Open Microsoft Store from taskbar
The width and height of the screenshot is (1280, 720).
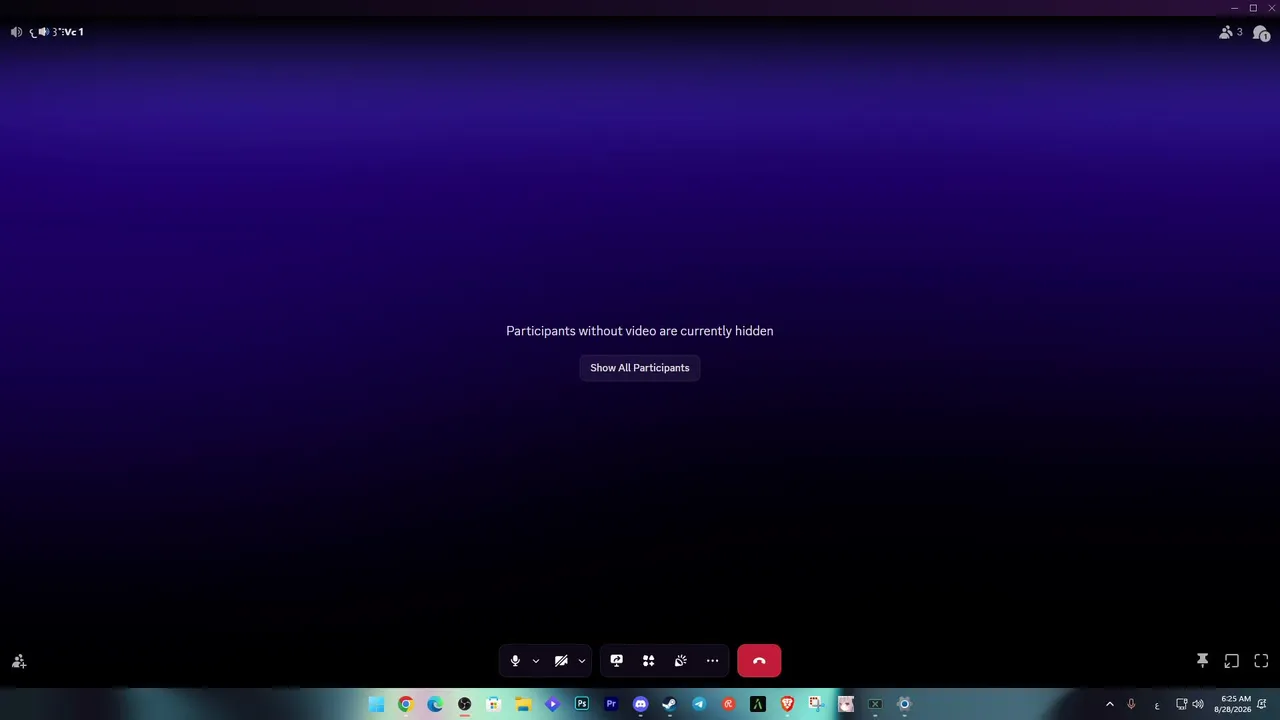(493, 704)
